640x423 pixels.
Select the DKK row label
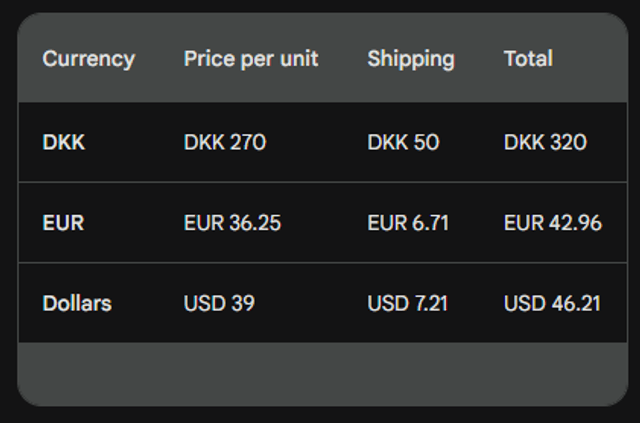64,142
